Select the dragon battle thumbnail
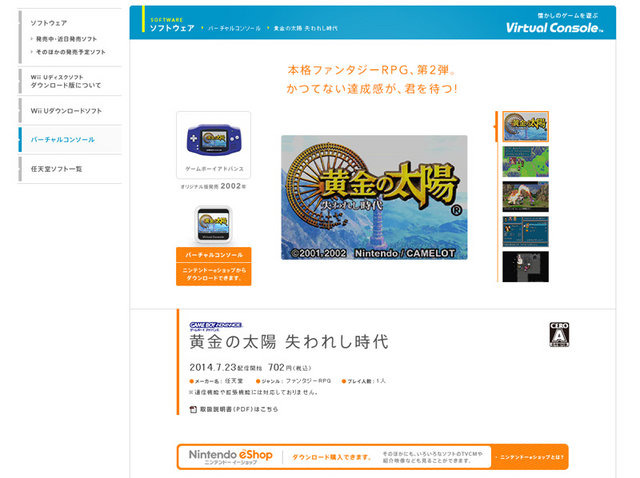 (x=526, y=197)
